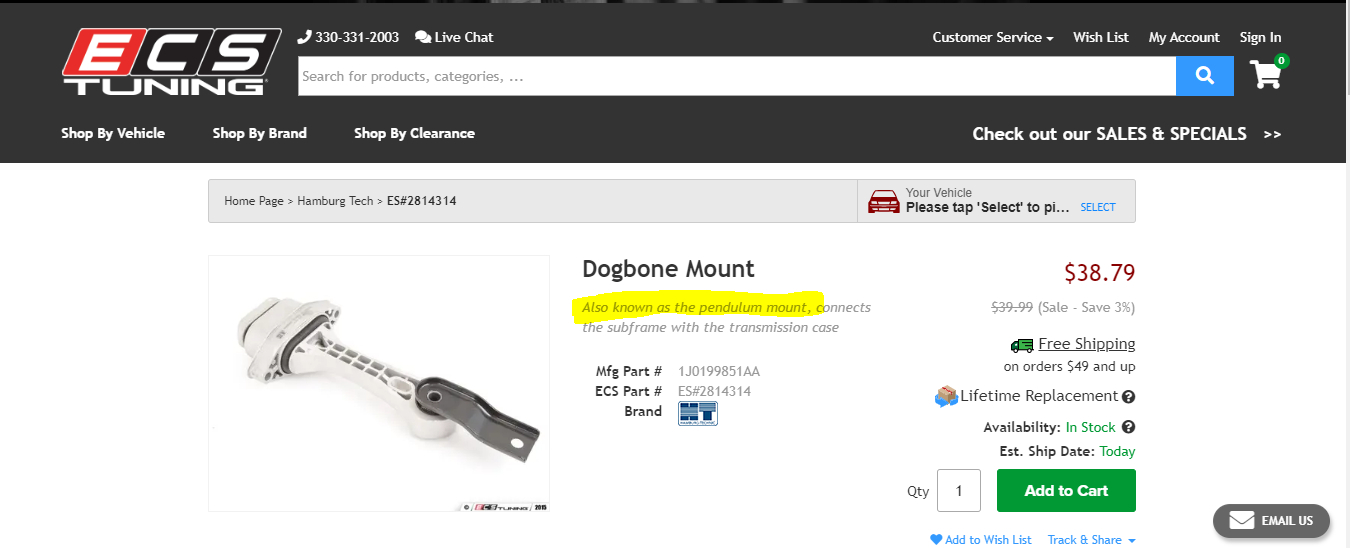
Task: Expand the Customer Service dropdown
Action: pyautogui.click(x=992, y=37)
